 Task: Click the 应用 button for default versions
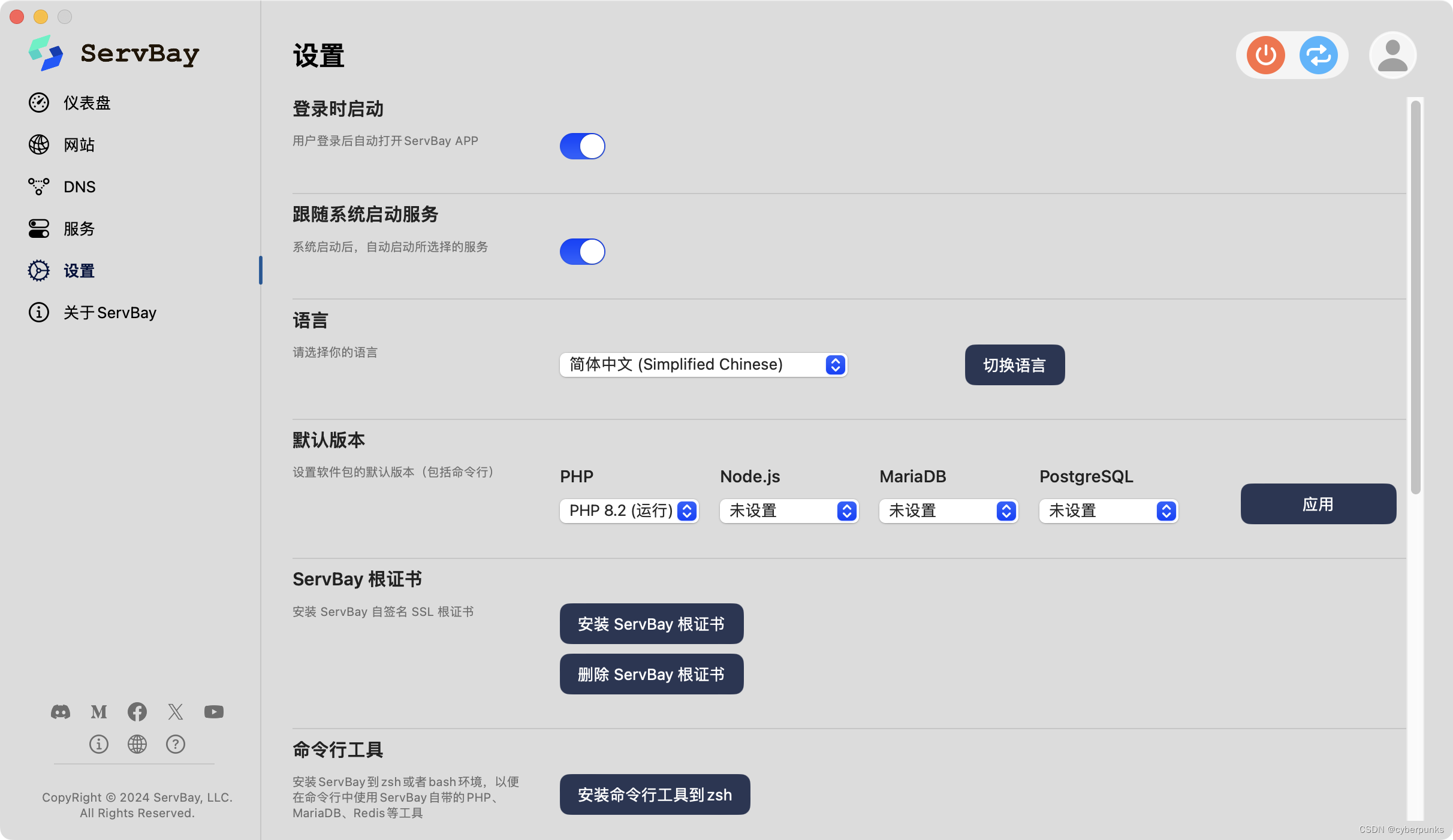[1318, 504]
